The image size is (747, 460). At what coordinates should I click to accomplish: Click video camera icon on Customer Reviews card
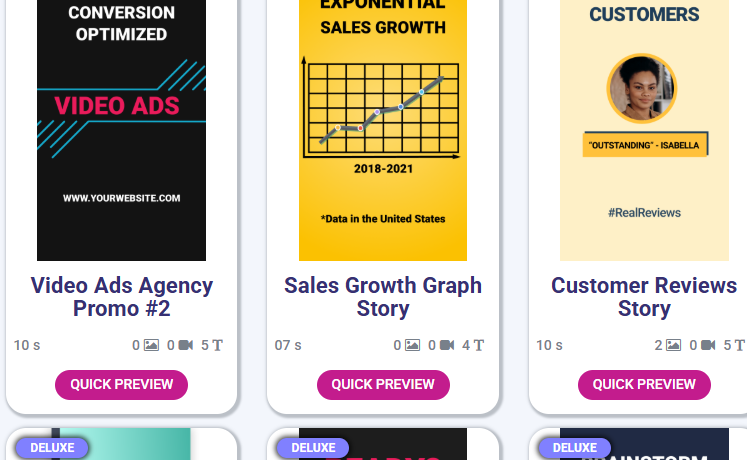[x=708, y=345]
